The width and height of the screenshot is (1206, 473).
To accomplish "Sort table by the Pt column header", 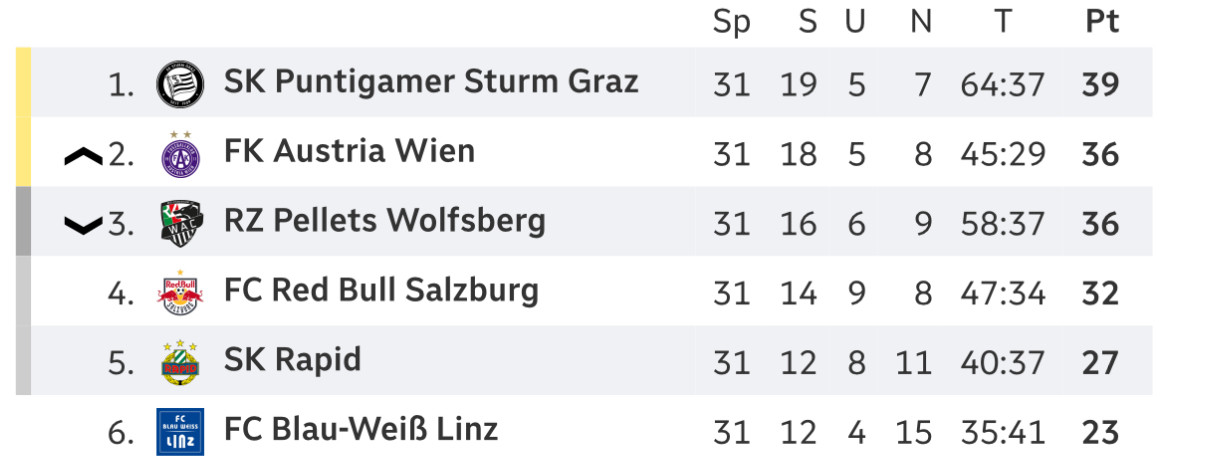I will pyautogui.click(x=1101, y=22).
